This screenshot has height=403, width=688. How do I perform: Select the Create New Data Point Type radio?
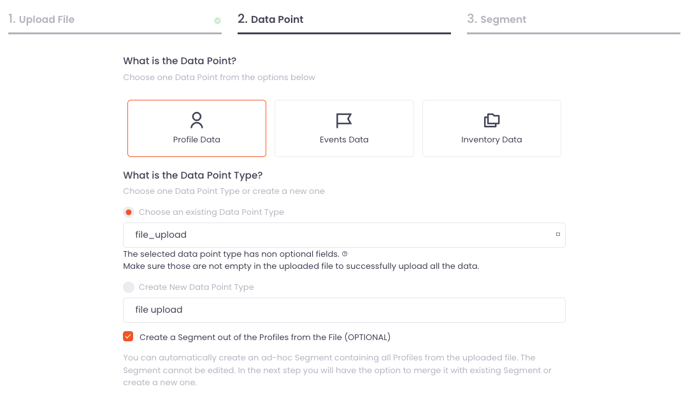tap(129, 287)
